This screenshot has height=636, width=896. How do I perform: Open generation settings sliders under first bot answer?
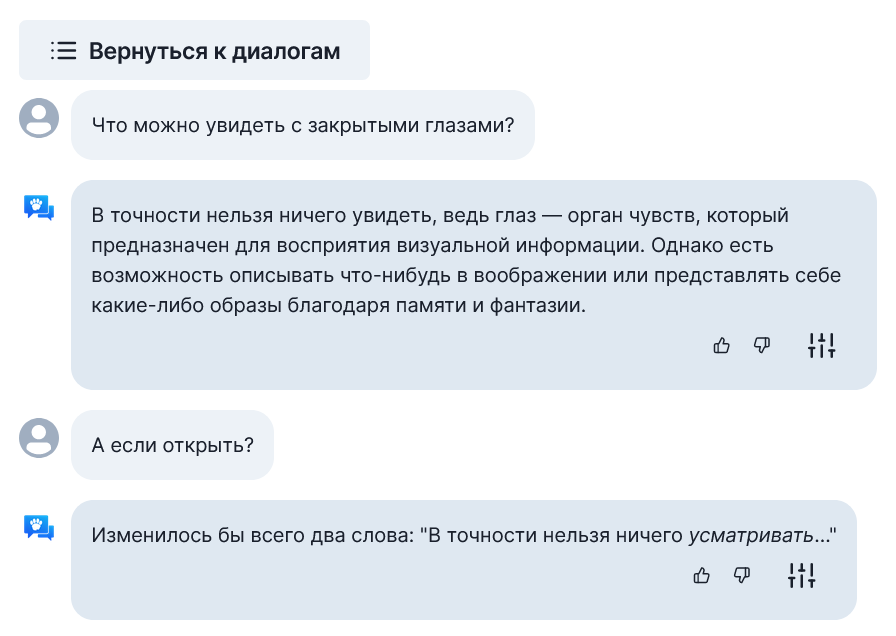(820, 345)
